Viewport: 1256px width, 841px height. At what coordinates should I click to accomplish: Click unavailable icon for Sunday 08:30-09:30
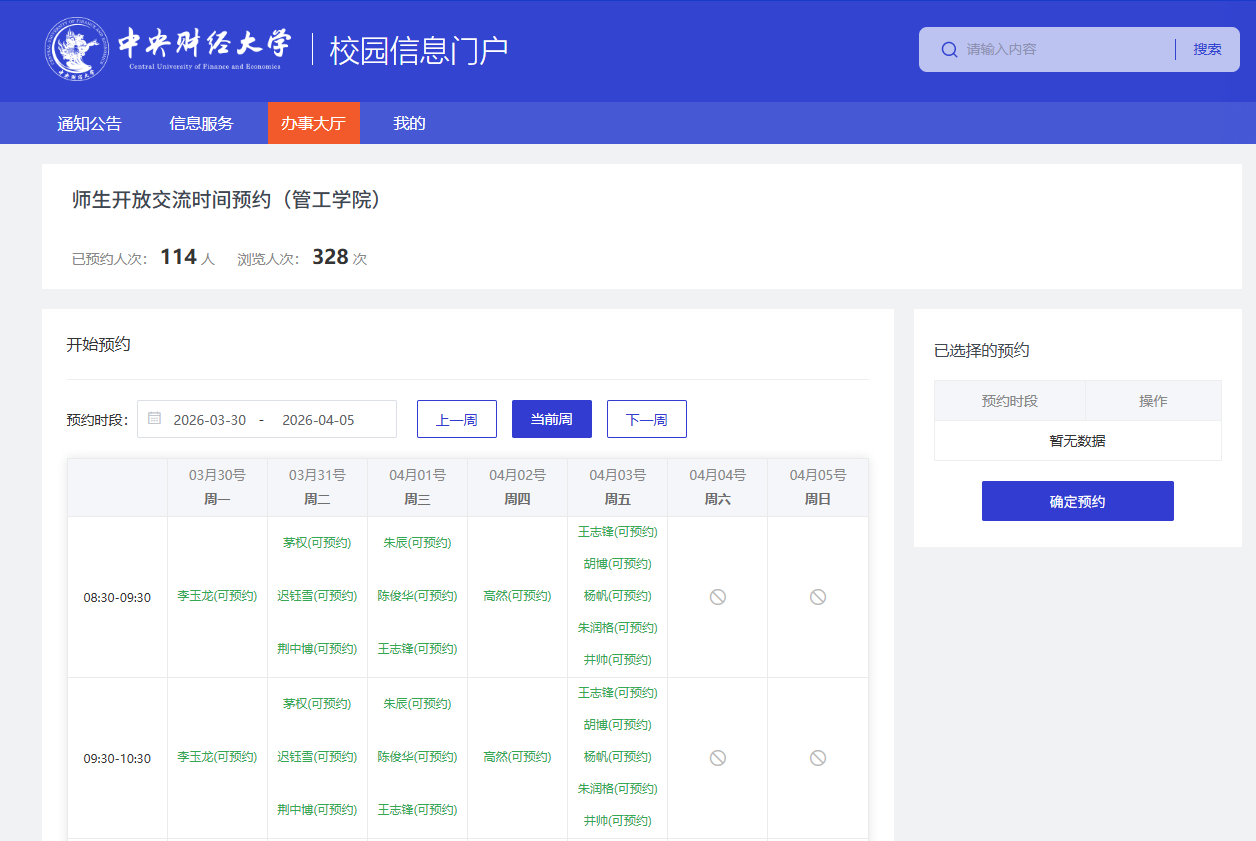click(x=817, y=597)
